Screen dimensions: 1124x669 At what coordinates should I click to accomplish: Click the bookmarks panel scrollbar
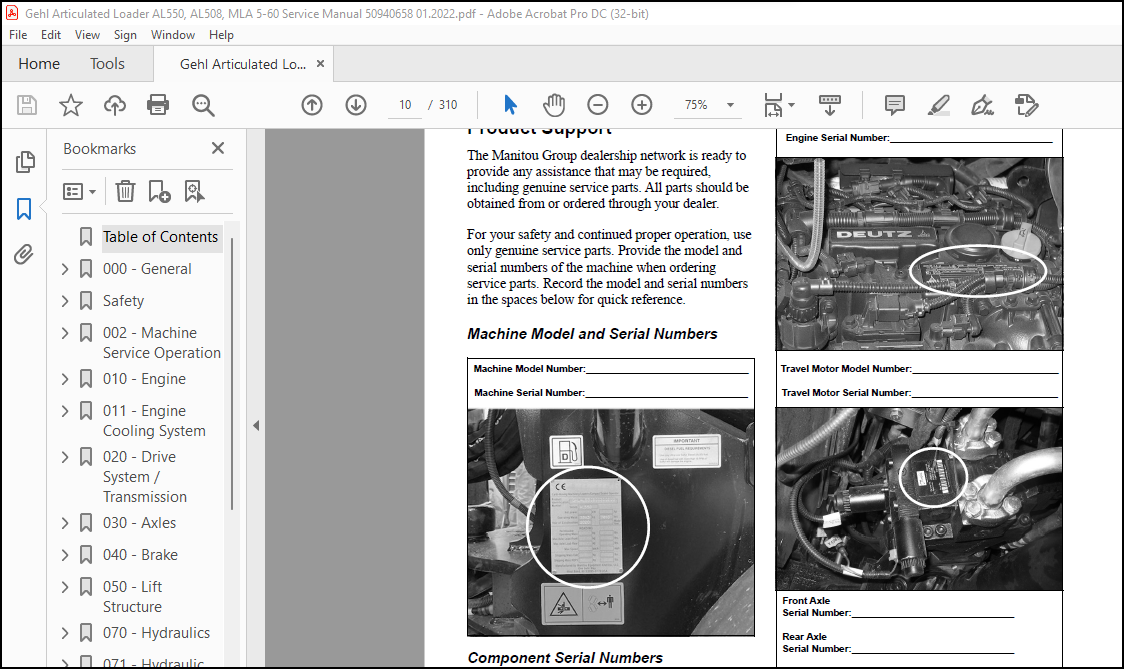coord(232,373)
